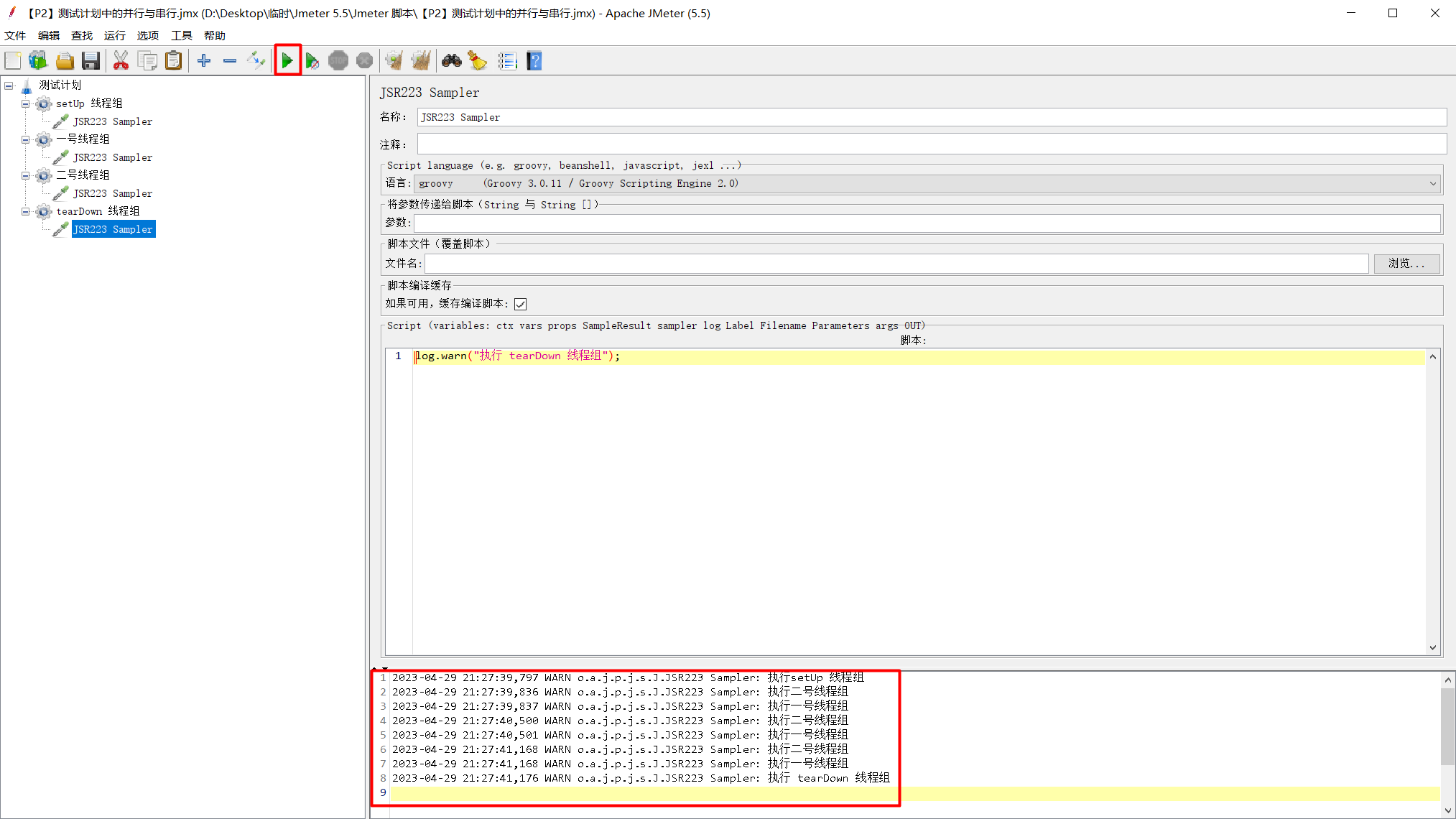Viewport: 1456px width, 819px height.
Task: Click the Cut scissors icon
Action: tap(121, 61)
